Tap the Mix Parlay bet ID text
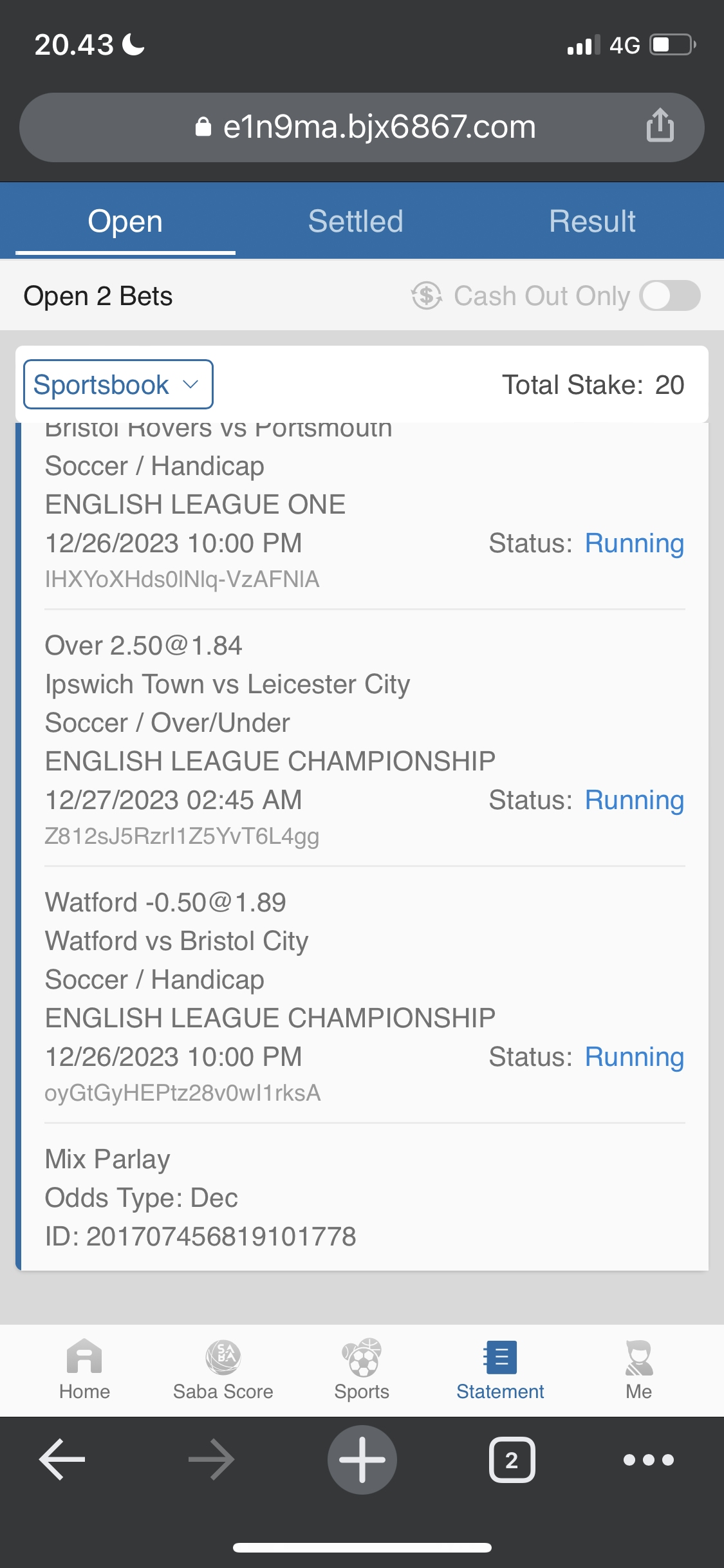This screenshot has height=1568, width=724. (200, 1237)
